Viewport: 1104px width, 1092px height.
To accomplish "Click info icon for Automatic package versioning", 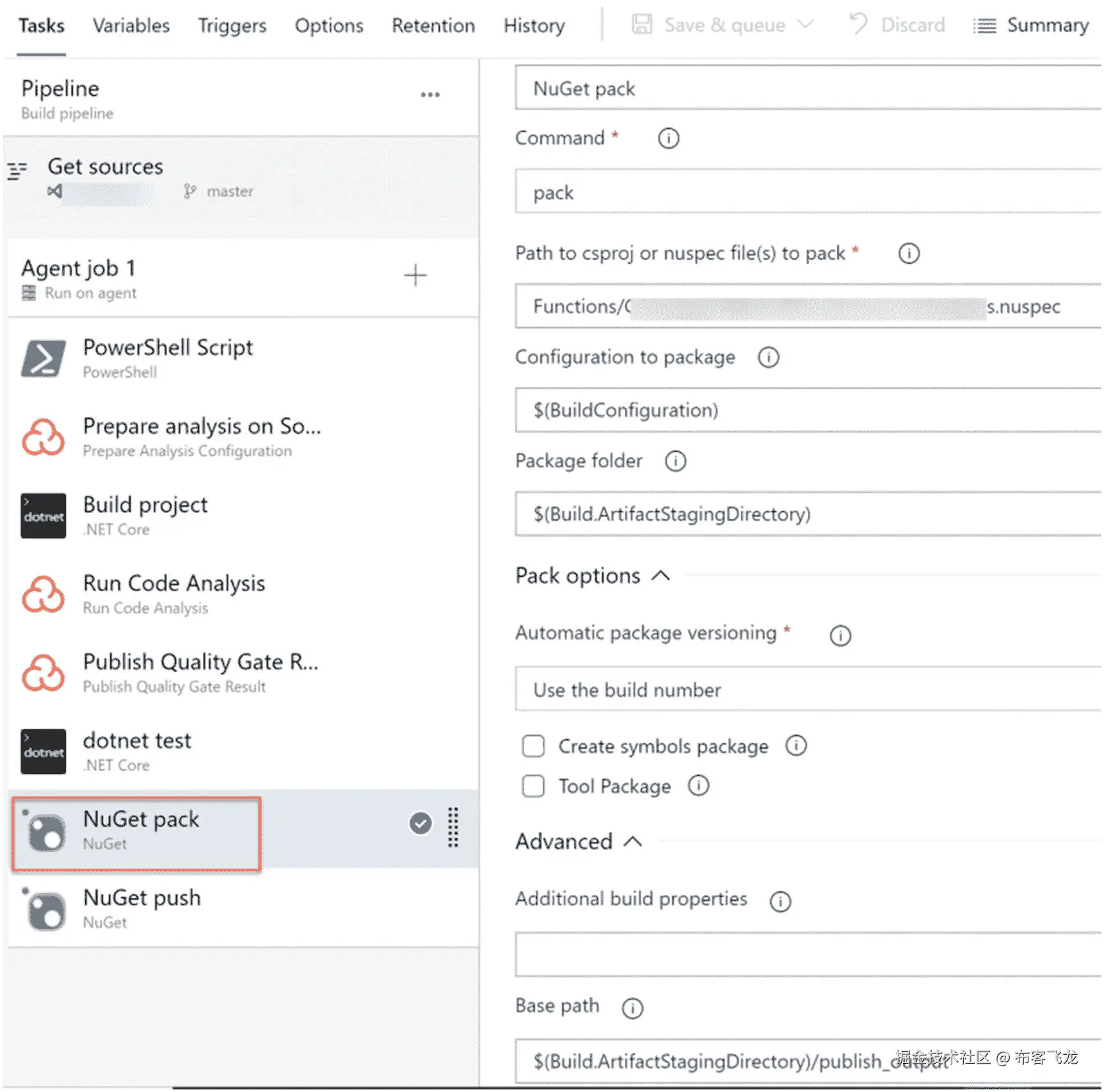I will pyautogui.click(x=840, y=635).
